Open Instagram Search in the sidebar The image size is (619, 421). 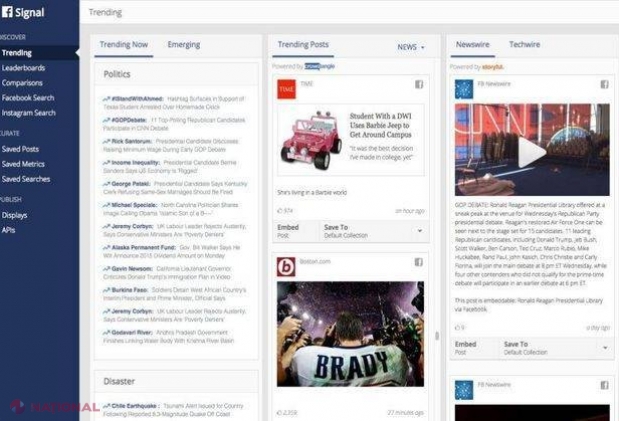click(x=28, y=113)
